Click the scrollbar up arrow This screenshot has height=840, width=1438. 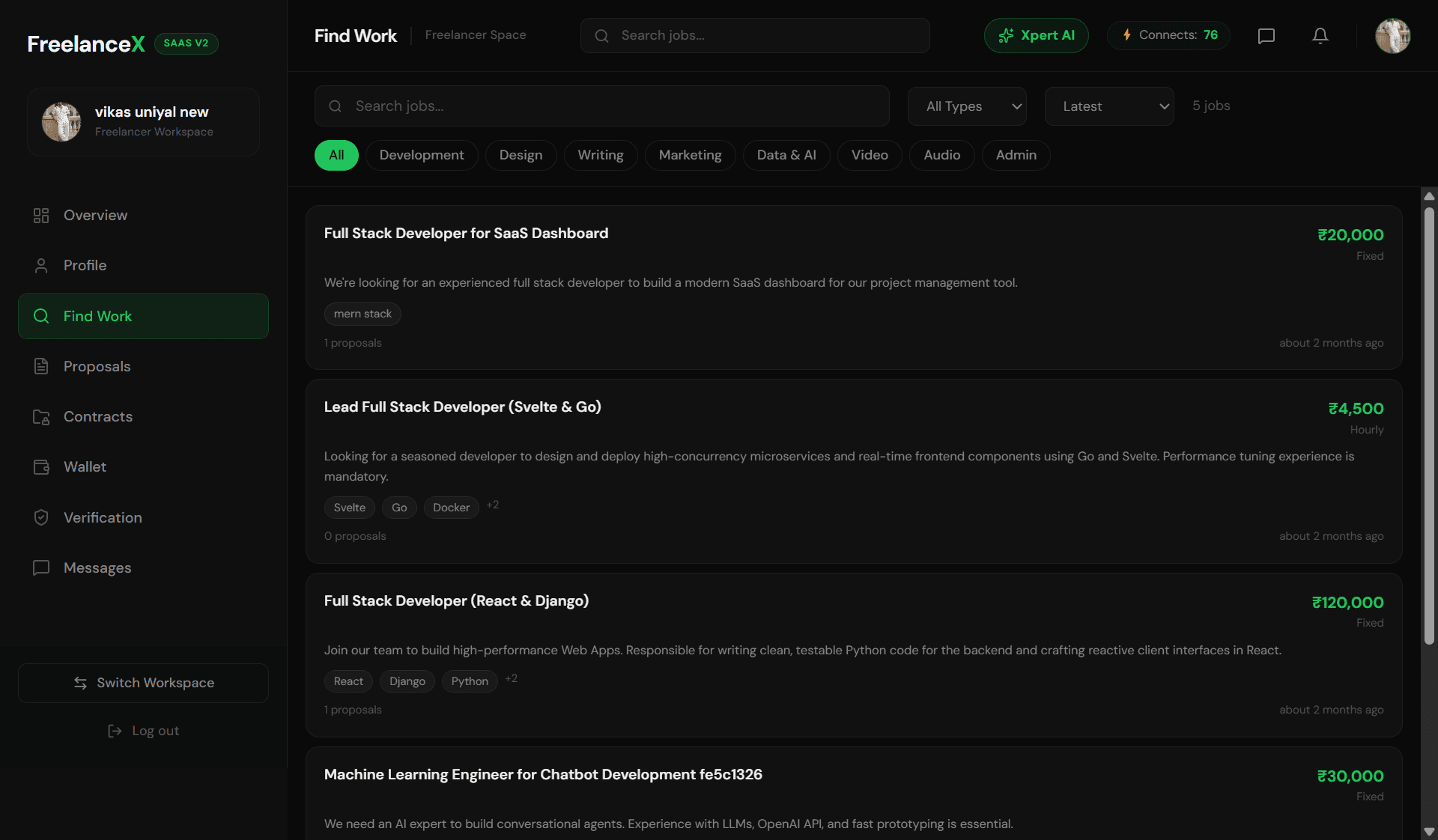coord(1429,196)
